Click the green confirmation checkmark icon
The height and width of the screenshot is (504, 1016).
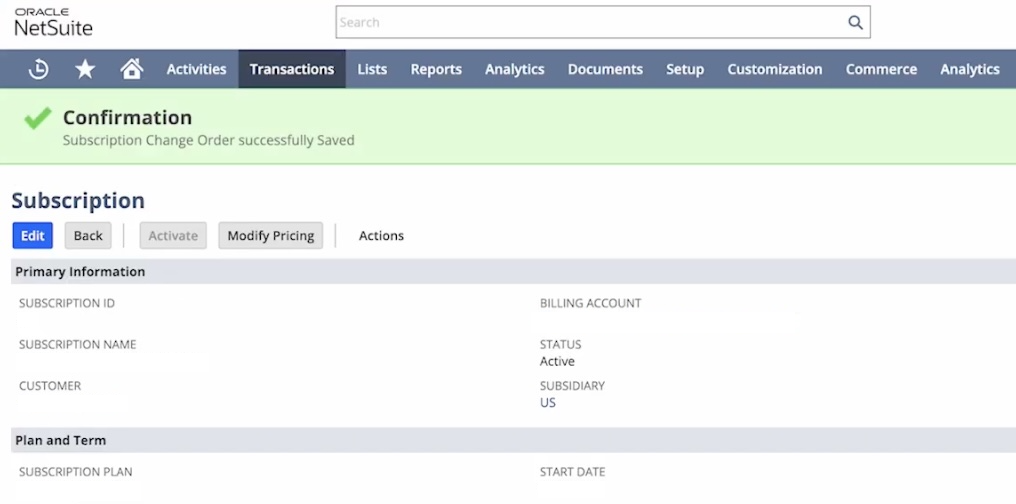point(37,120)
